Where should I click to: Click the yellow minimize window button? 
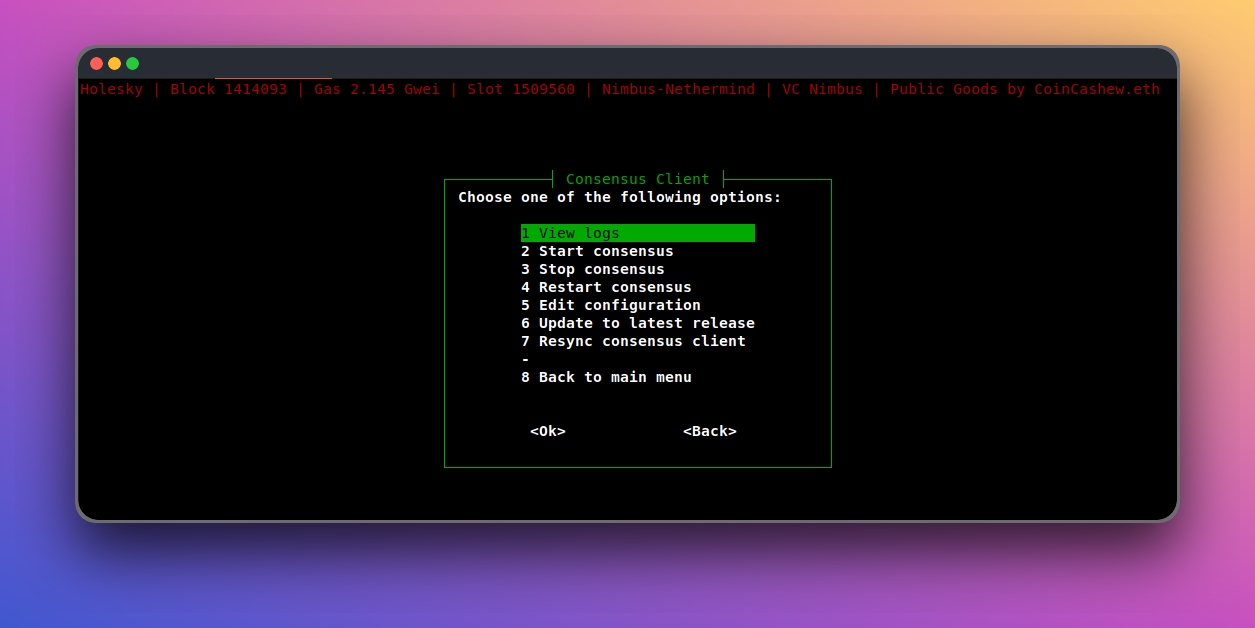(115, 63)
